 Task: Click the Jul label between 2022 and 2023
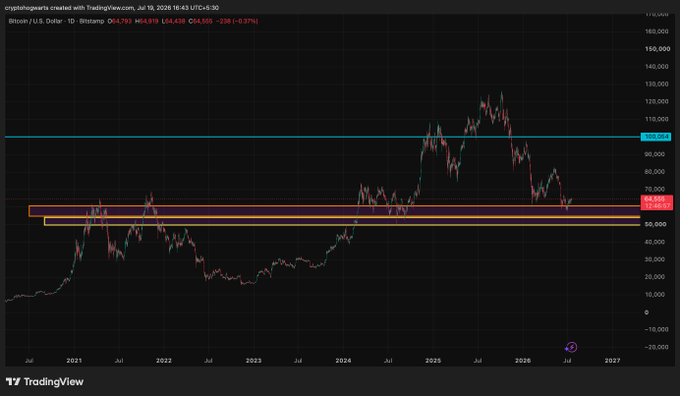coord(208,360)
